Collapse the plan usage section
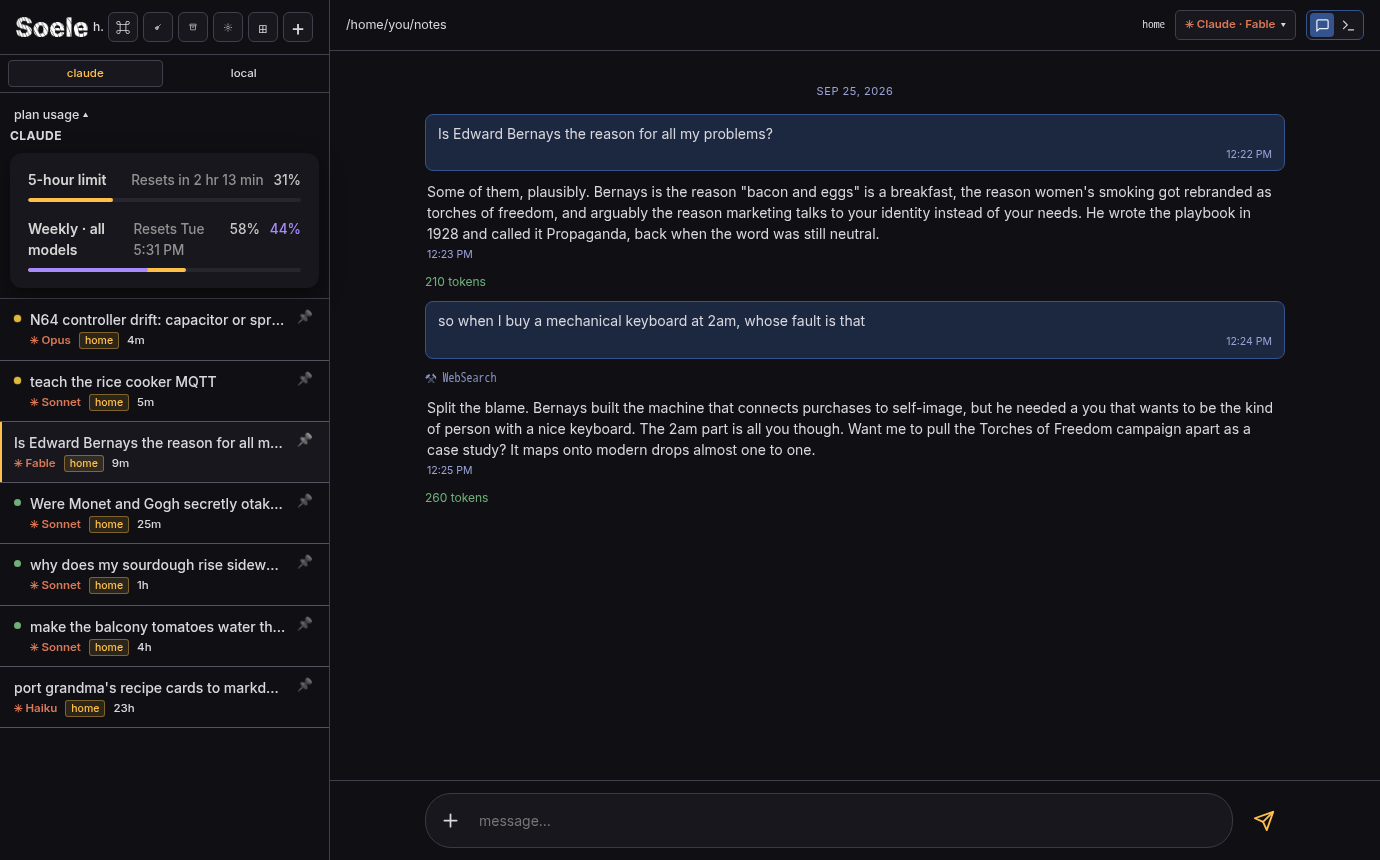1380x860 pixels. (51, 115)
